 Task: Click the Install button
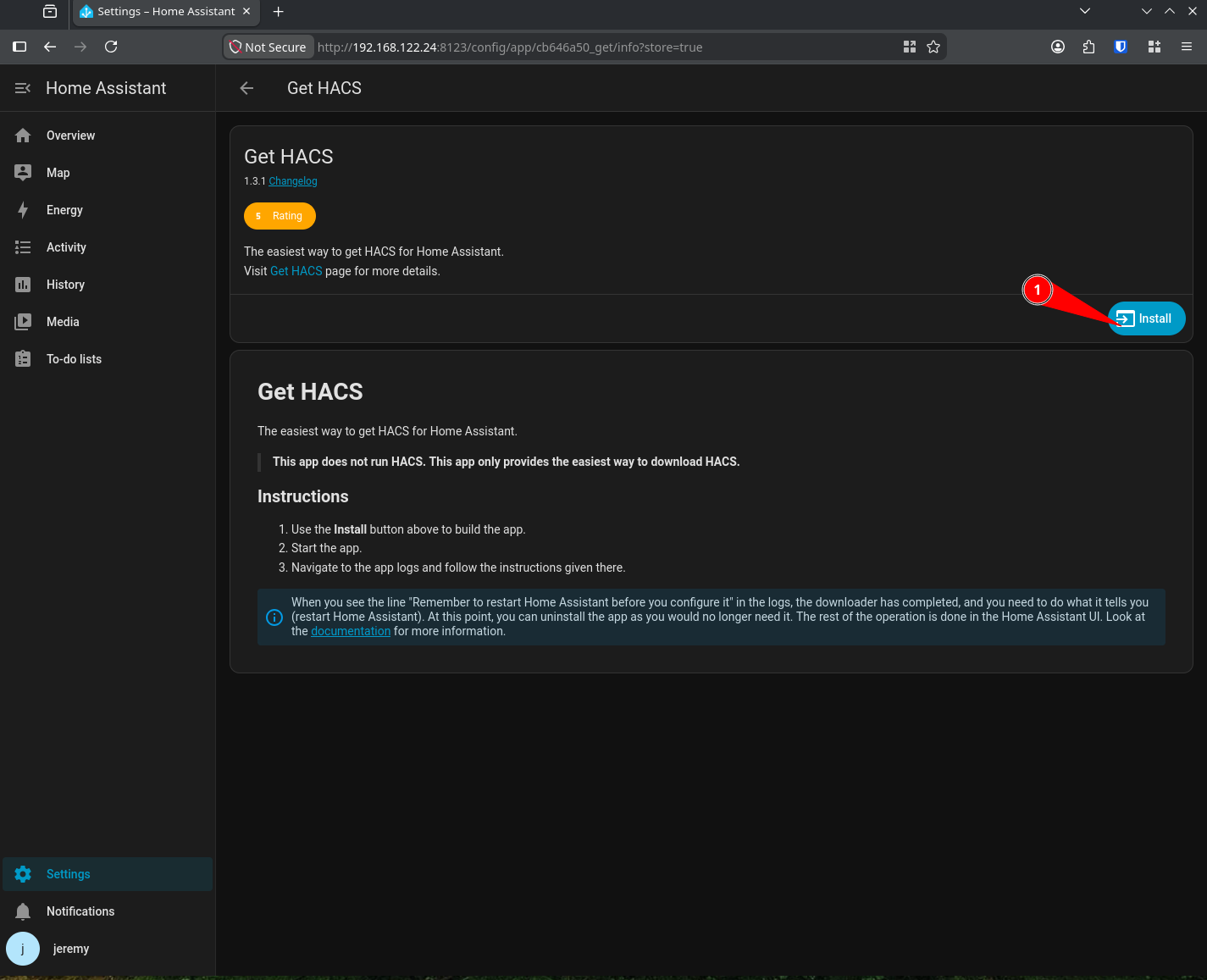[x=1147, y=318]
